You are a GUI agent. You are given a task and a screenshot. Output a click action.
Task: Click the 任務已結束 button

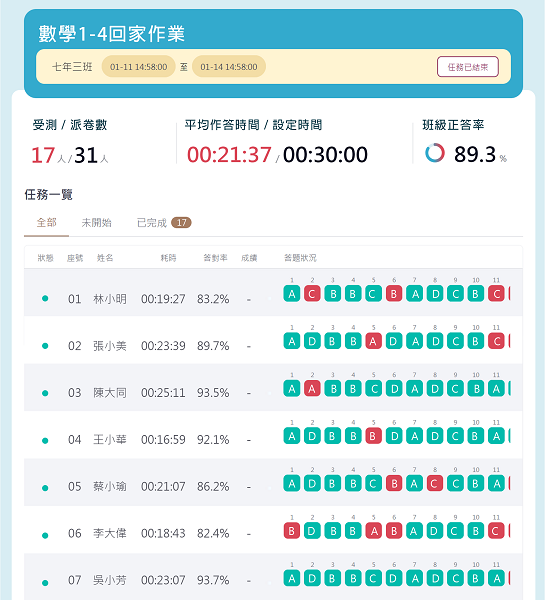coord(468,67)
